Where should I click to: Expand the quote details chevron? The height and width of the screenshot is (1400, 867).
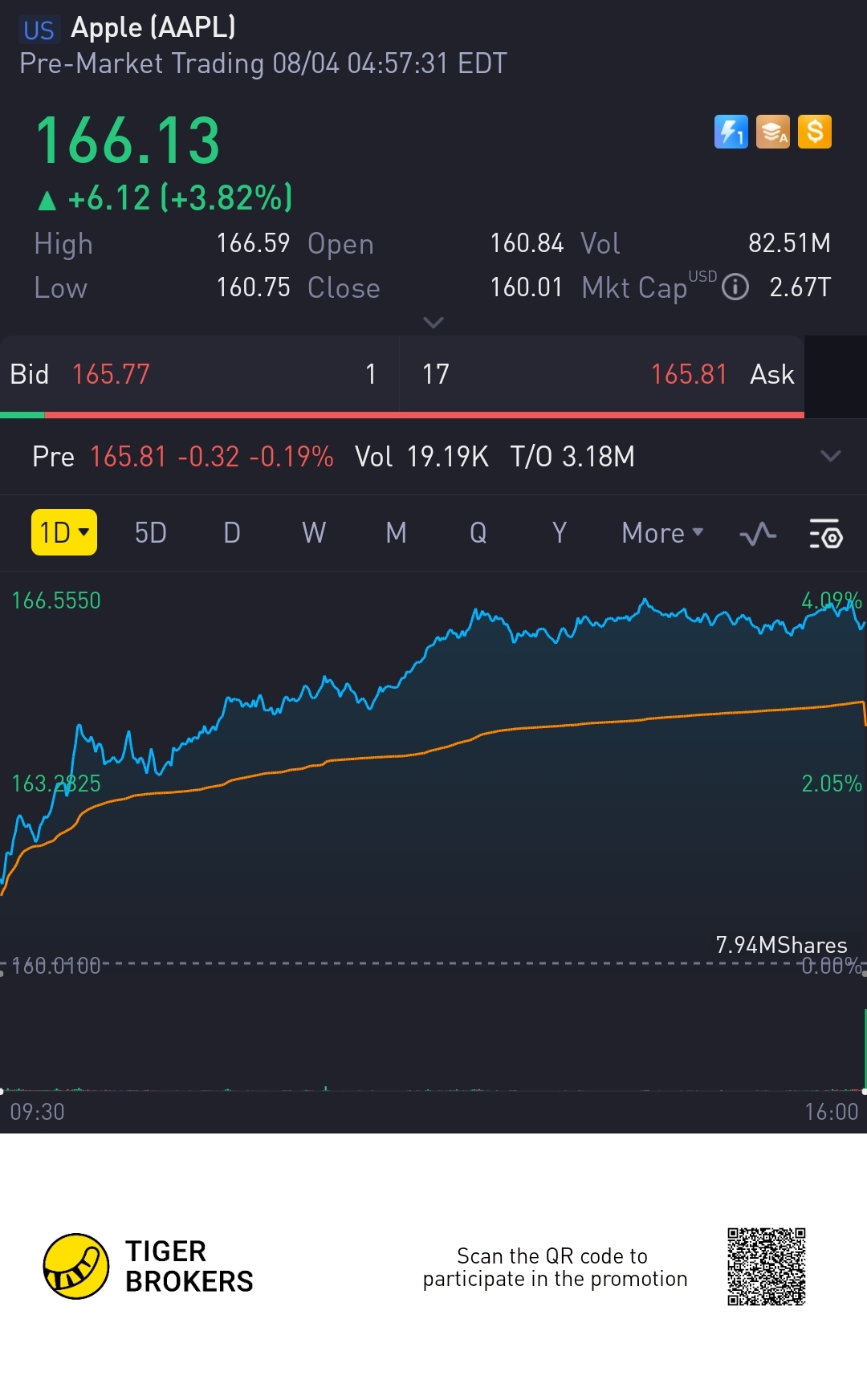point(433,323)
